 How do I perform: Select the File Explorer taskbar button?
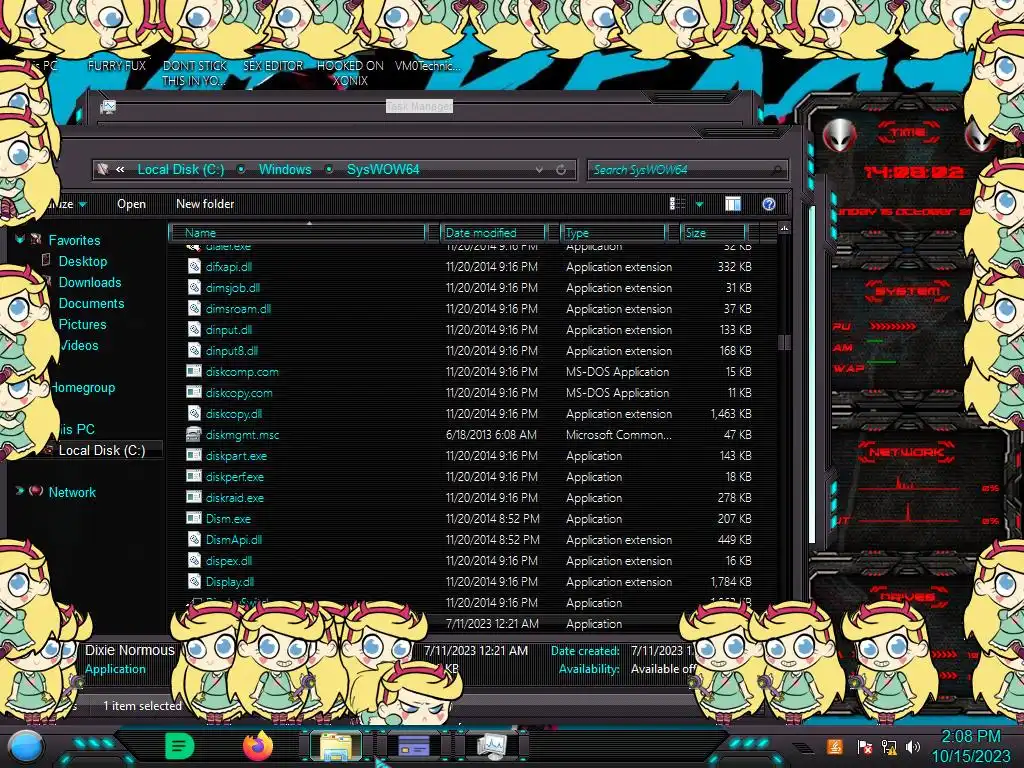pos(336,746)
